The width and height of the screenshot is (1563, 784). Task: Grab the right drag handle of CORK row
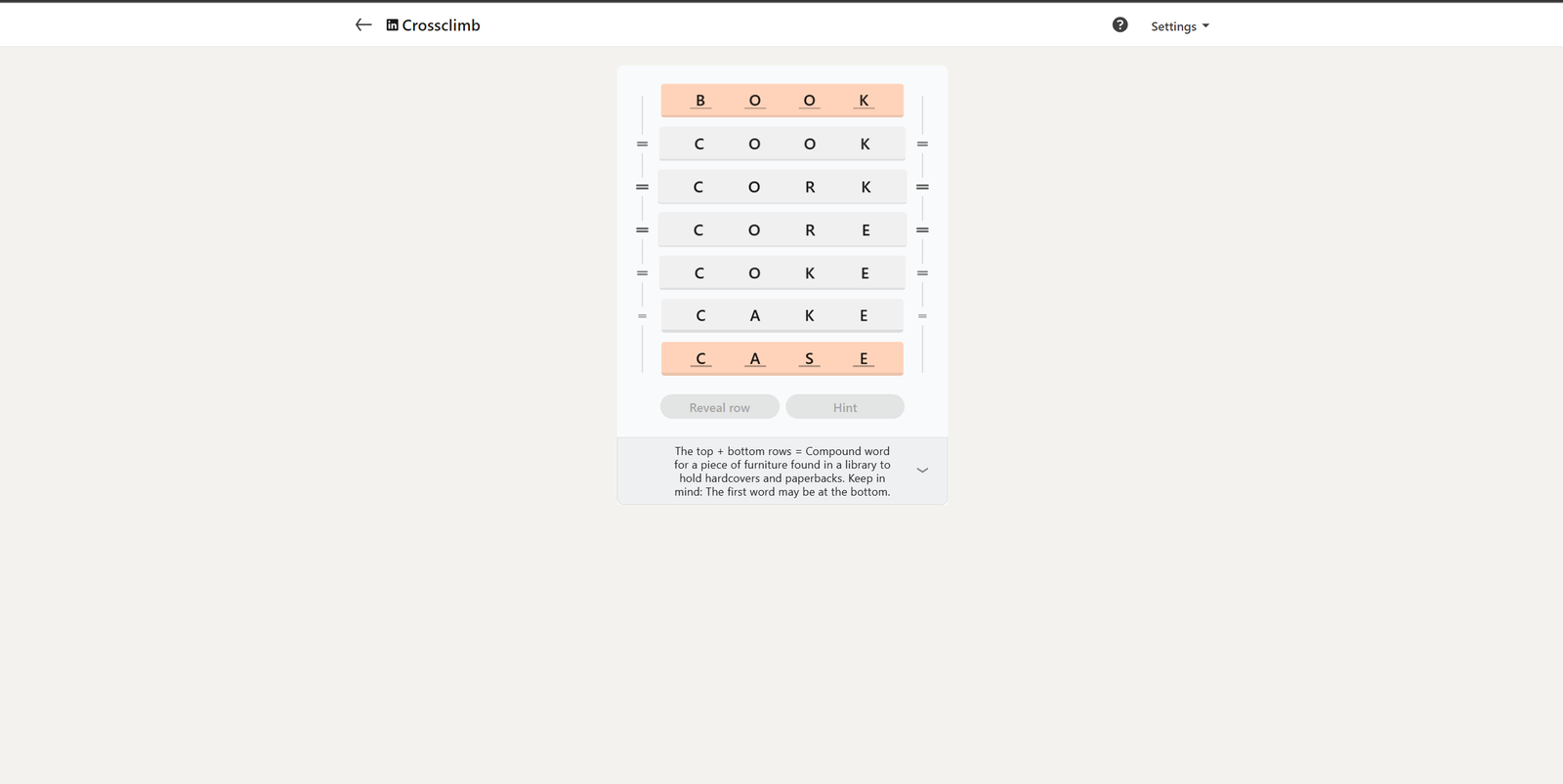pyautogui.click(x=922, y=187)
